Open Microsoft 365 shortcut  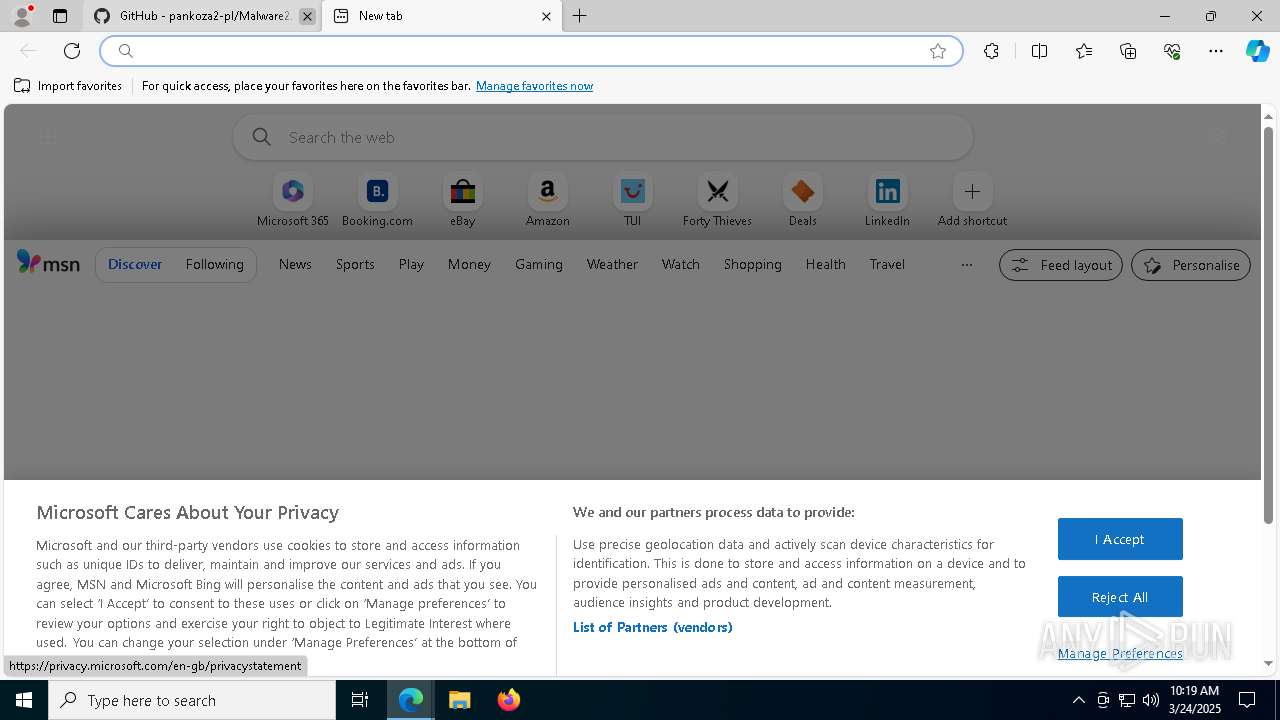pyautogui.click(x=293, y=201)
